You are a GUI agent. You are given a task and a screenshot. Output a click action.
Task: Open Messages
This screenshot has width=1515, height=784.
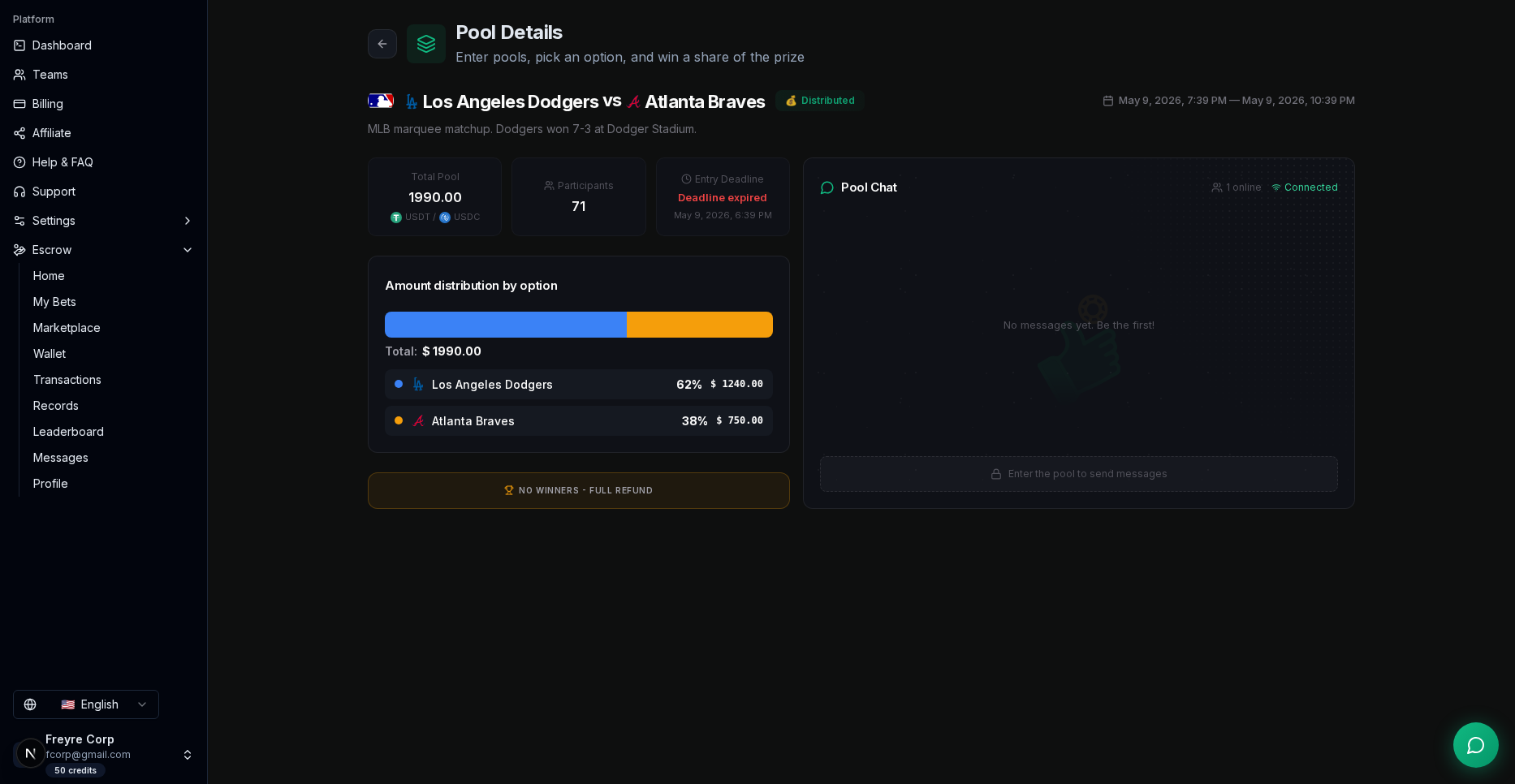[112, 458]
